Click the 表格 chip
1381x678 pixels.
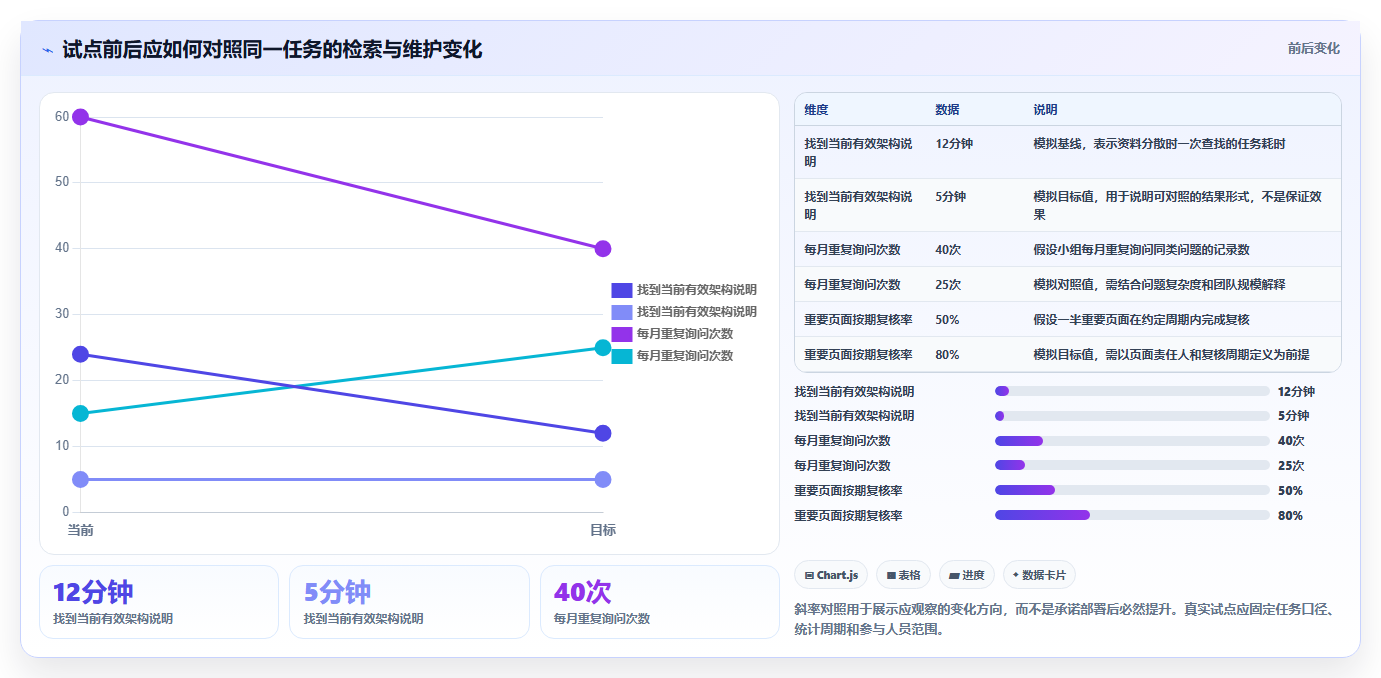pyautogui.click(x=903, y=575)
